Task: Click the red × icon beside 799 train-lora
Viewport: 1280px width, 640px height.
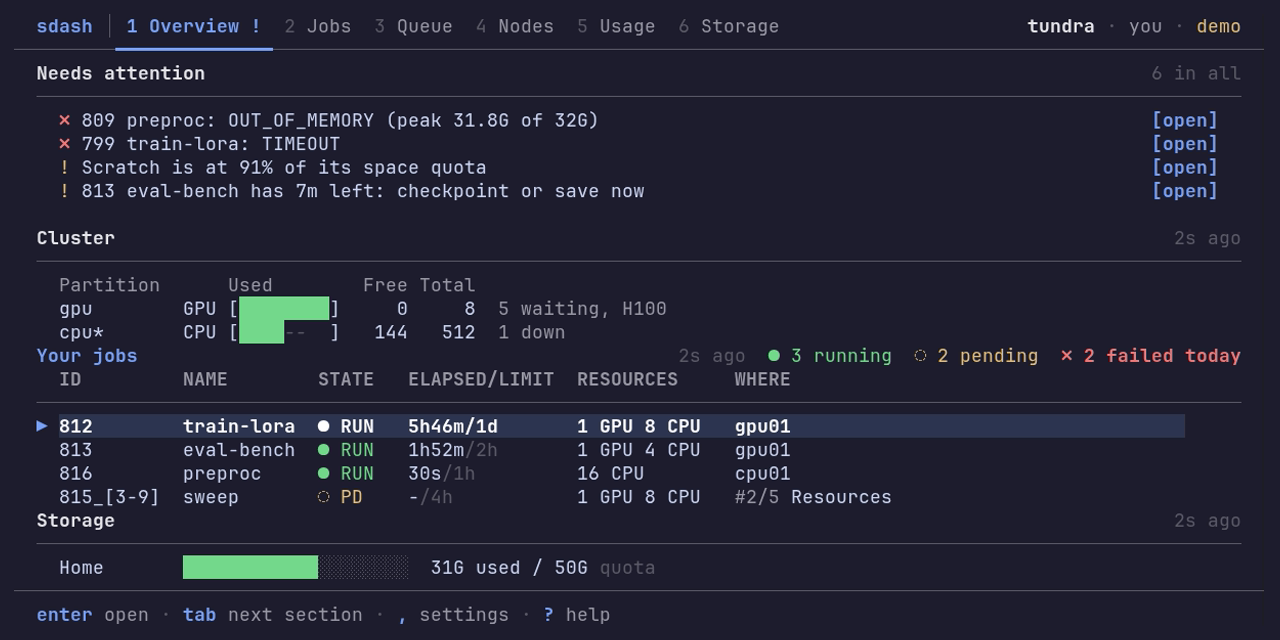Action: coord(65,144)
